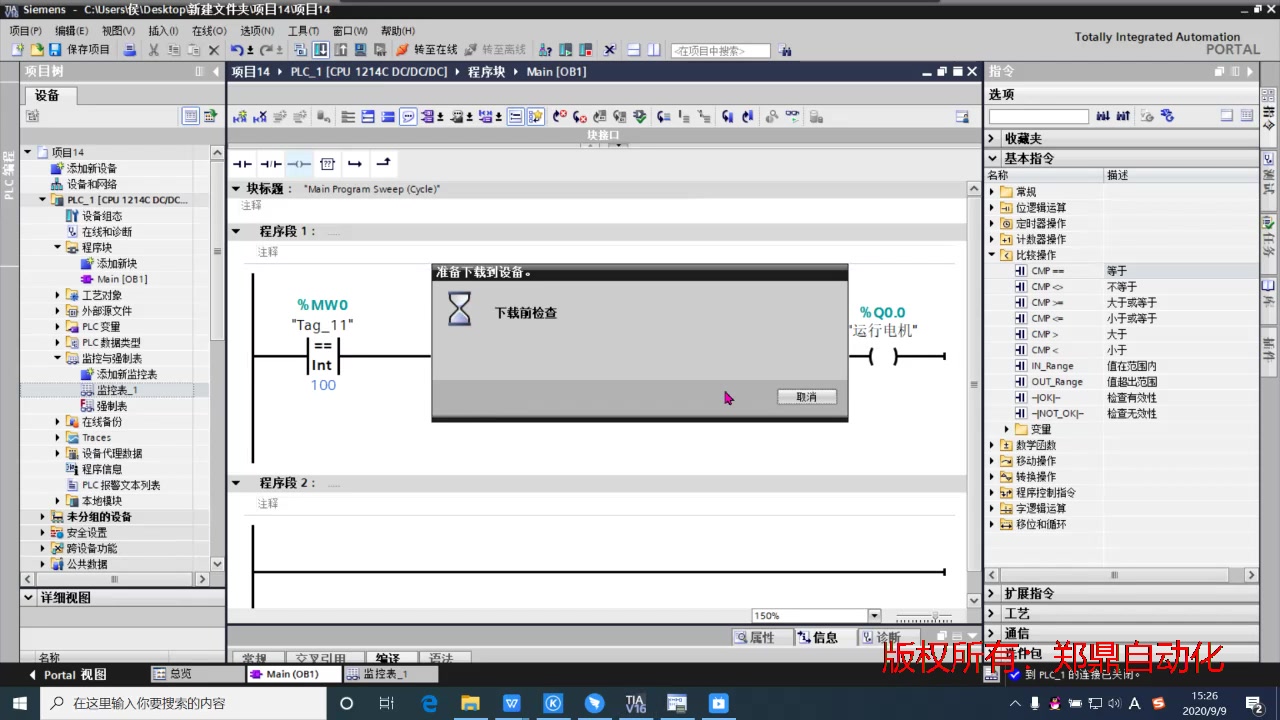Screen dimensions: 1280x720
Task: Click the upload from device icon
Action: click(x=341, y=49)
